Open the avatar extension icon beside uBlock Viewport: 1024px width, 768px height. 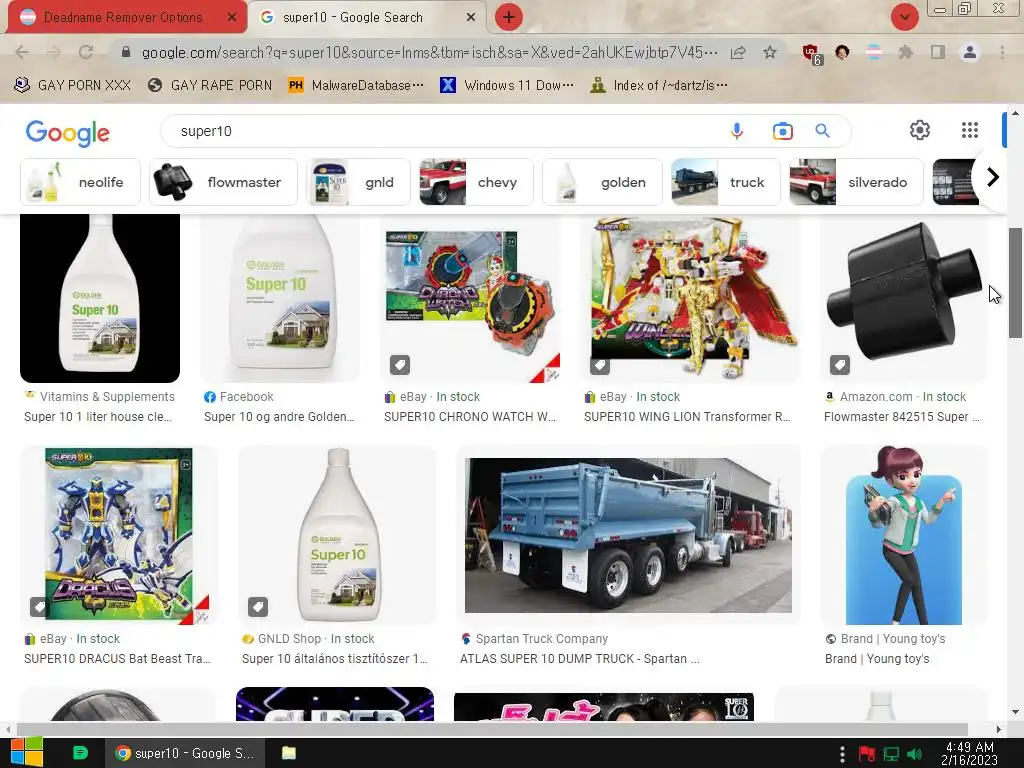pyautogui.click(x=842, y=52)
